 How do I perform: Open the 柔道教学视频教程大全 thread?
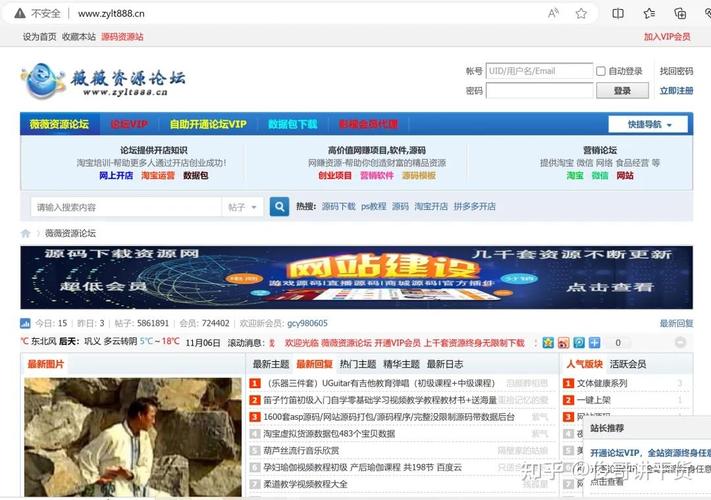[305, 484]
